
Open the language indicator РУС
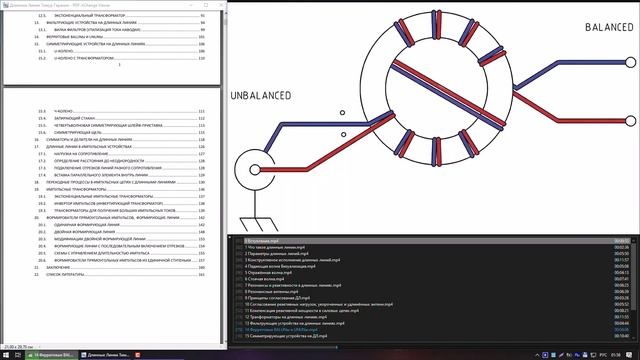pyautogui.click(x=602, y=355)
